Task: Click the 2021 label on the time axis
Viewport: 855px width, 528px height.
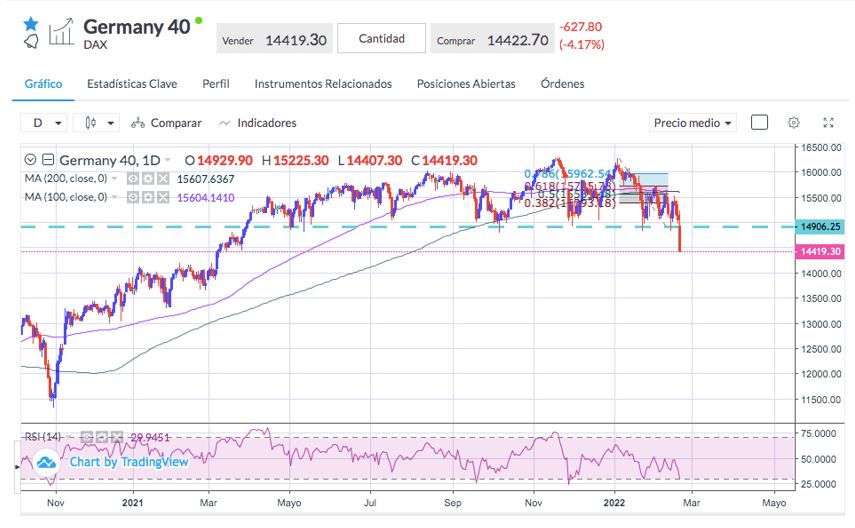Action: [x=133, y=502]
